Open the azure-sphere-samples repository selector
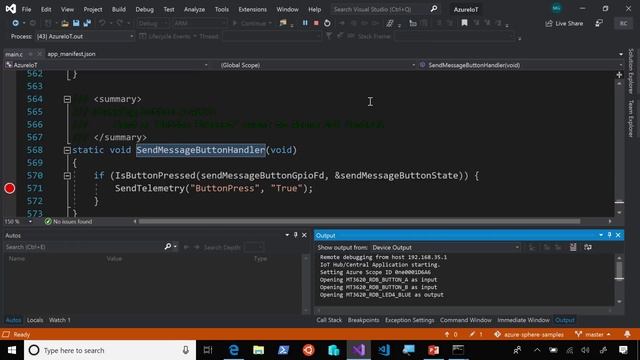Viewport: 640px width, 360px height. tap(529, 334)
